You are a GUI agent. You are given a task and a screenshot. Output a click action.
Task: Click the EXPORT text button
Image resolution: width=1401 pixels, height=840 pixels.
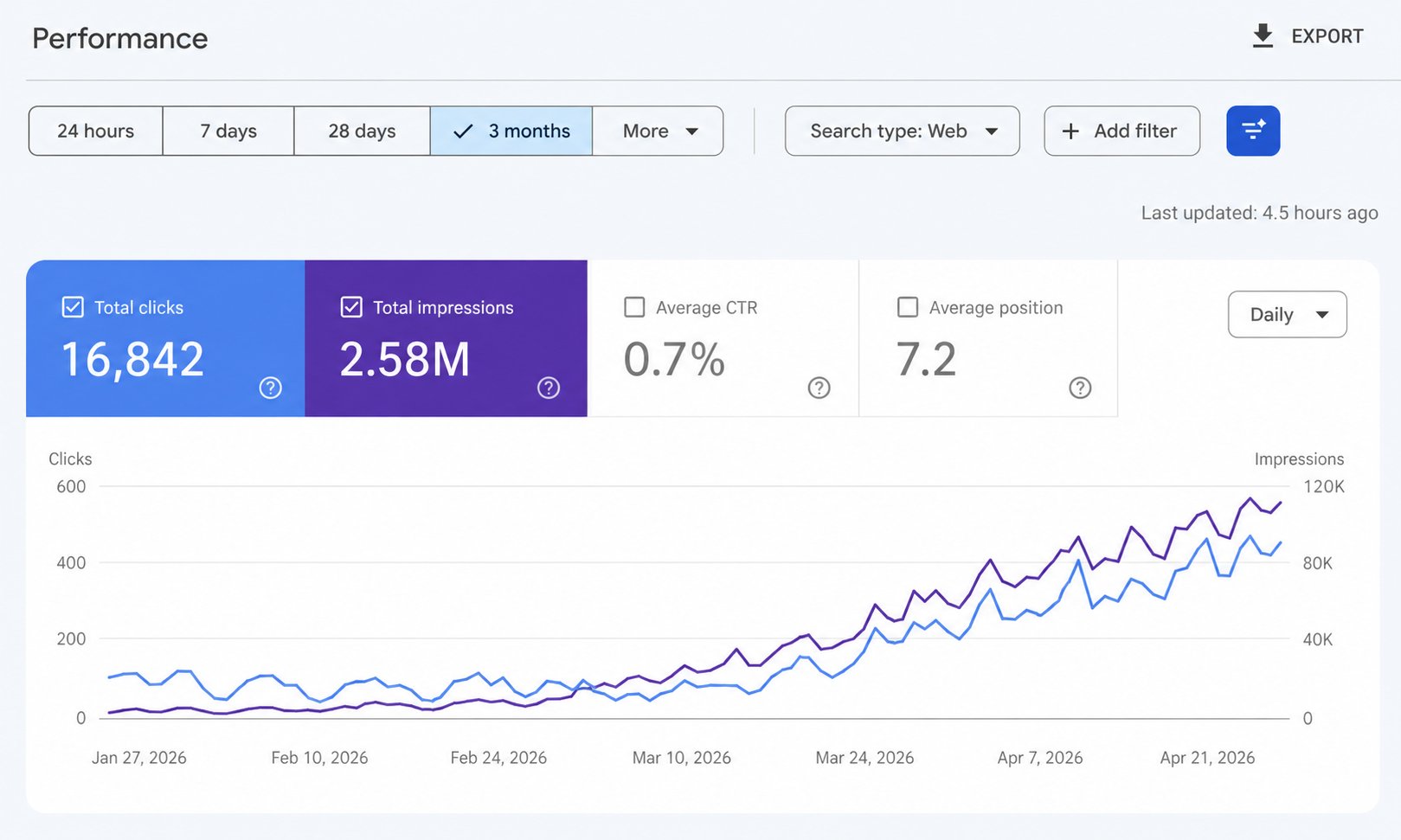click(x=1327, y=36)
